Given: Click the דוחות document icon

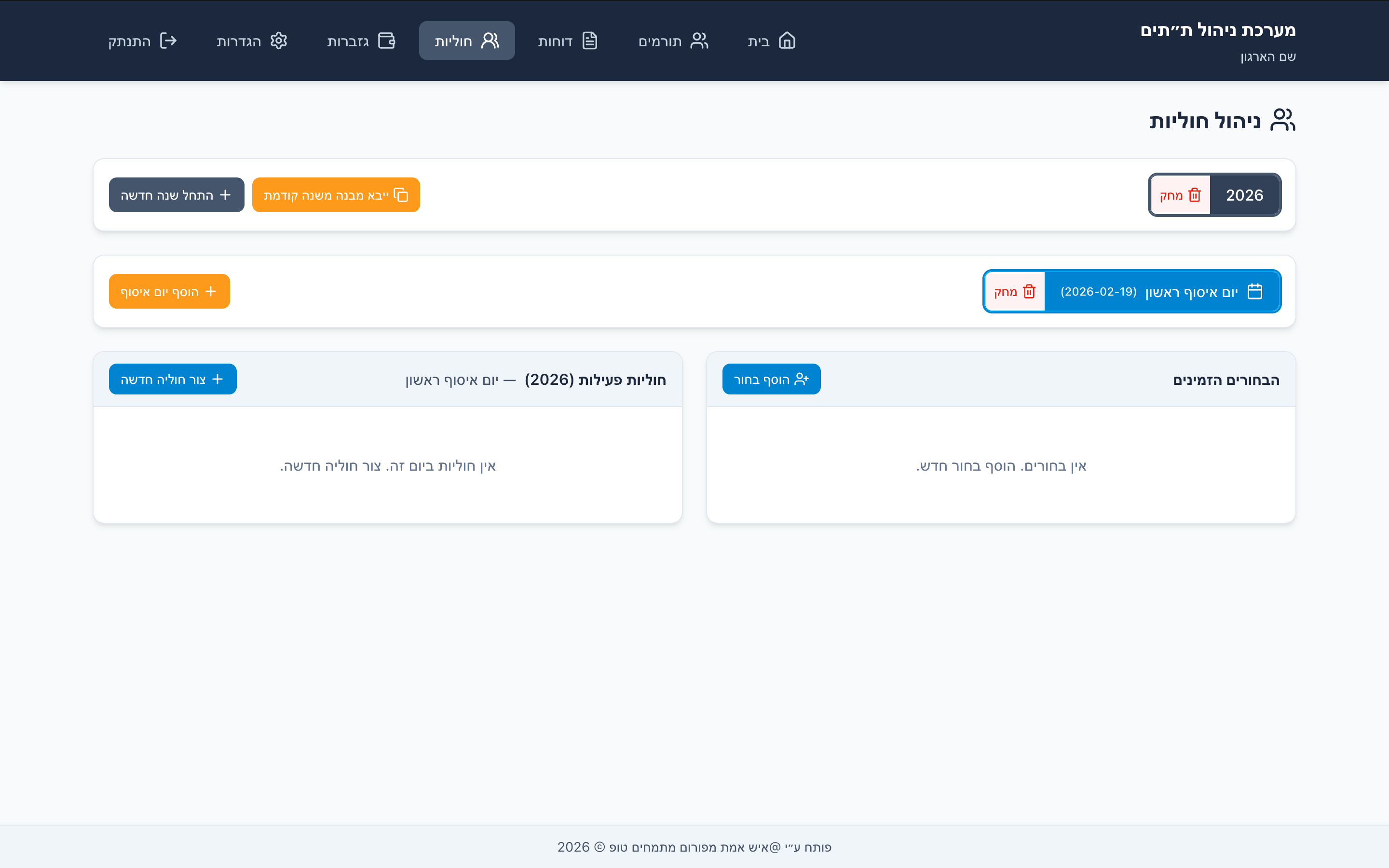Looking at the screenshot, I should click(x=589, y=41).
